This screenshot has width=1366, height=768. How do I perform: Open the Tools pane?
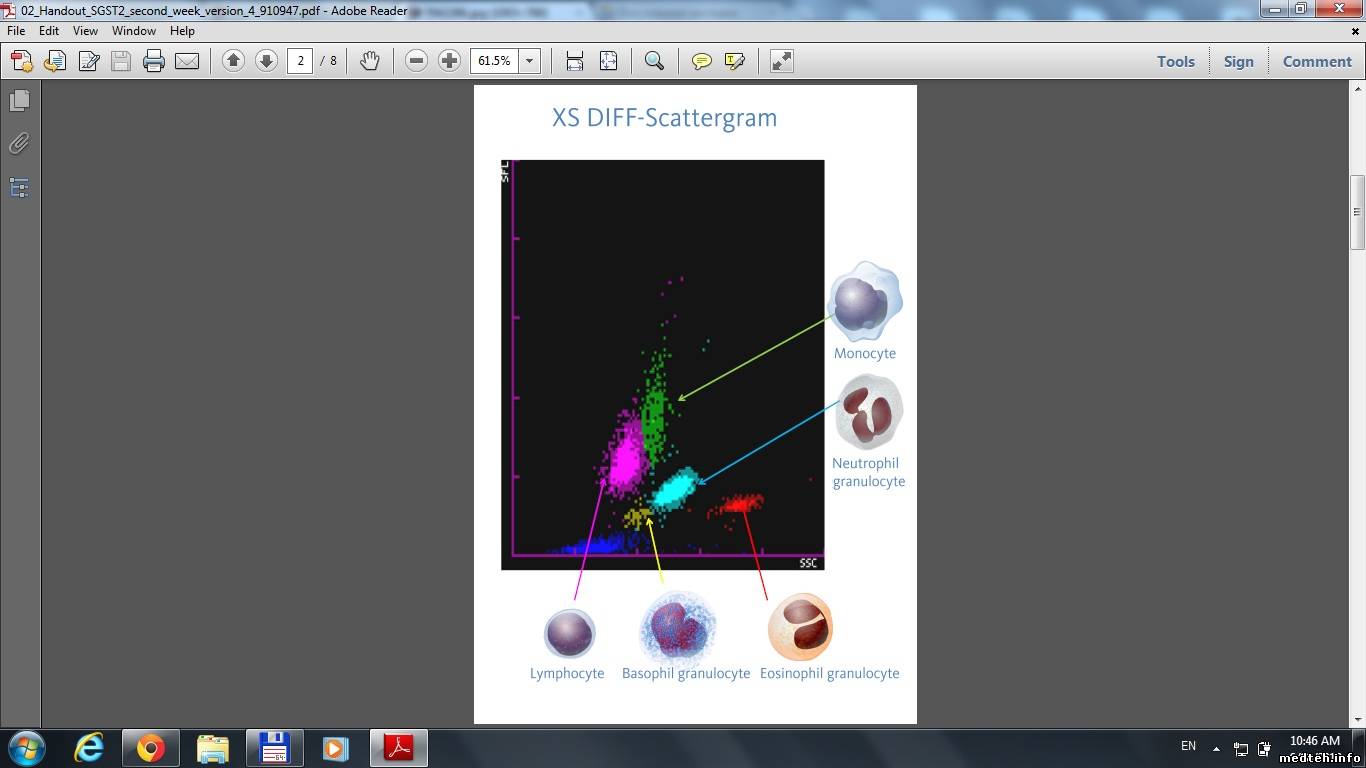(x=1175, y=61)
